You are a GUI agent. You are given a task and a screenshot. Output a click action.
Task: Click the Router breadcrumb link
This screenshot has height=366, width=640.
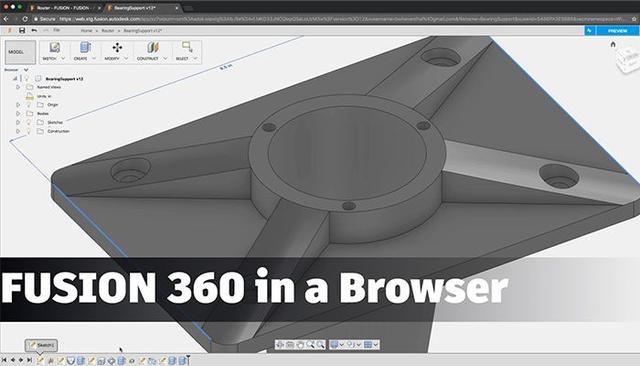pyautogui.click(x=108, y=31)
